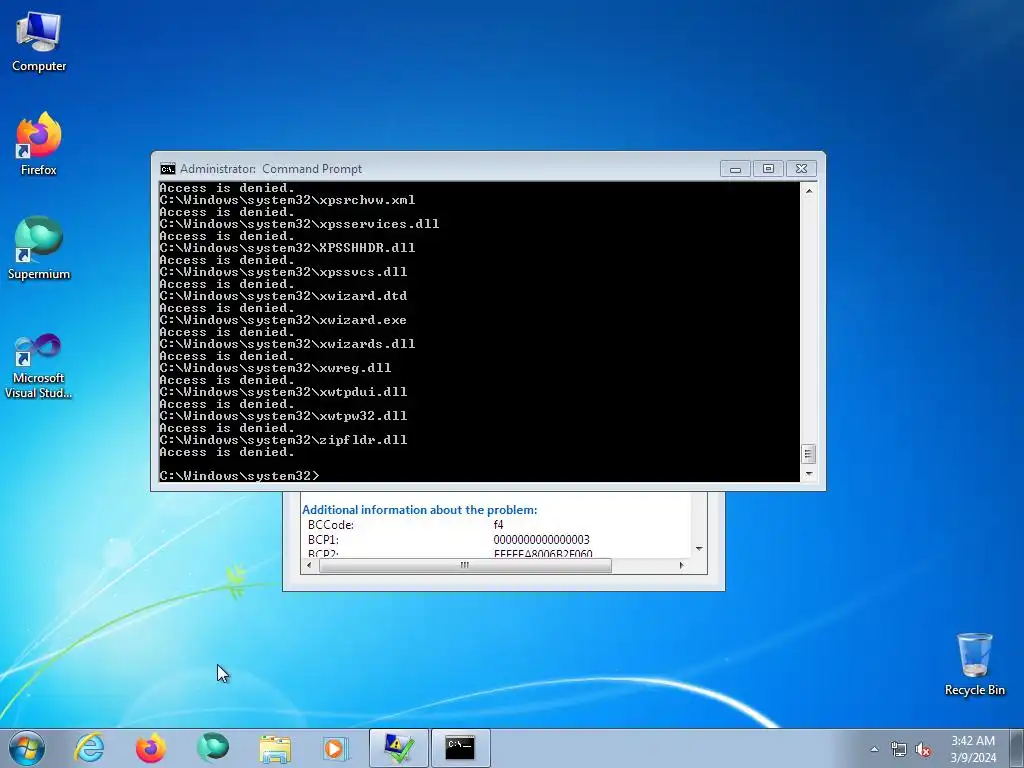Open the Recycle Bin

point(974,664)
